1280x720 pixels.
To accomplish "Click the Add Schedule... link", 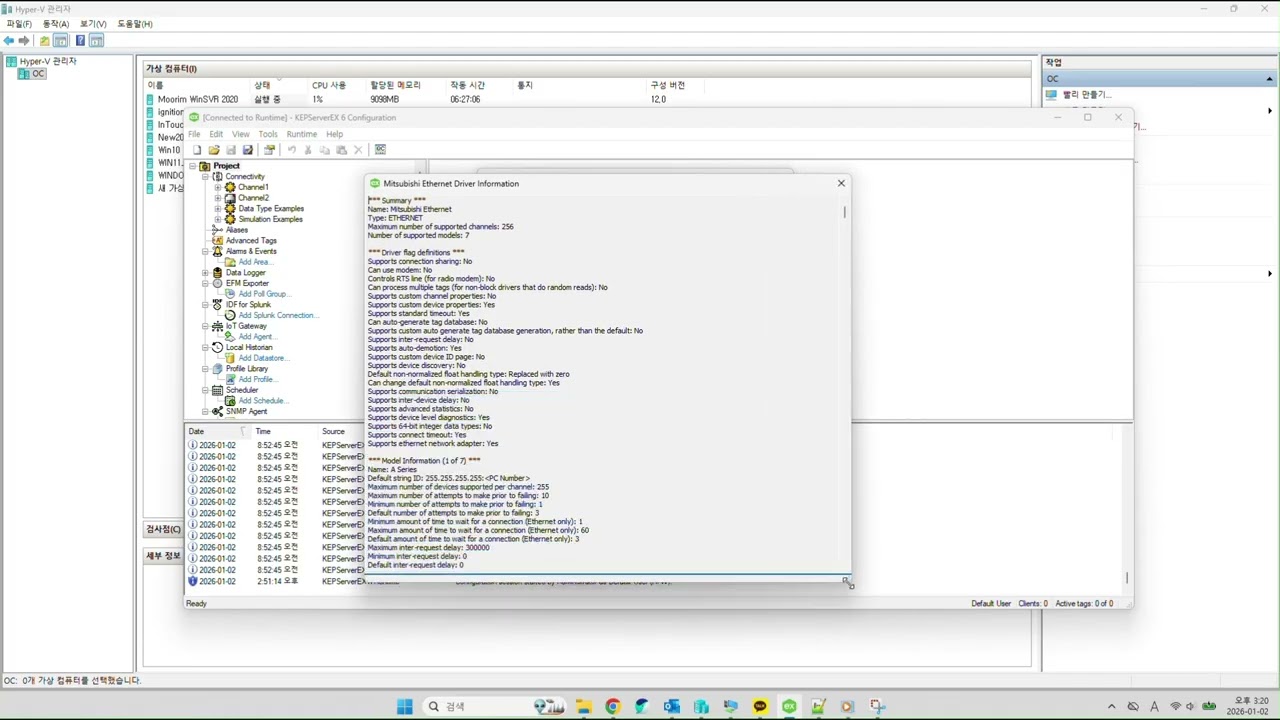I will 263,401.
